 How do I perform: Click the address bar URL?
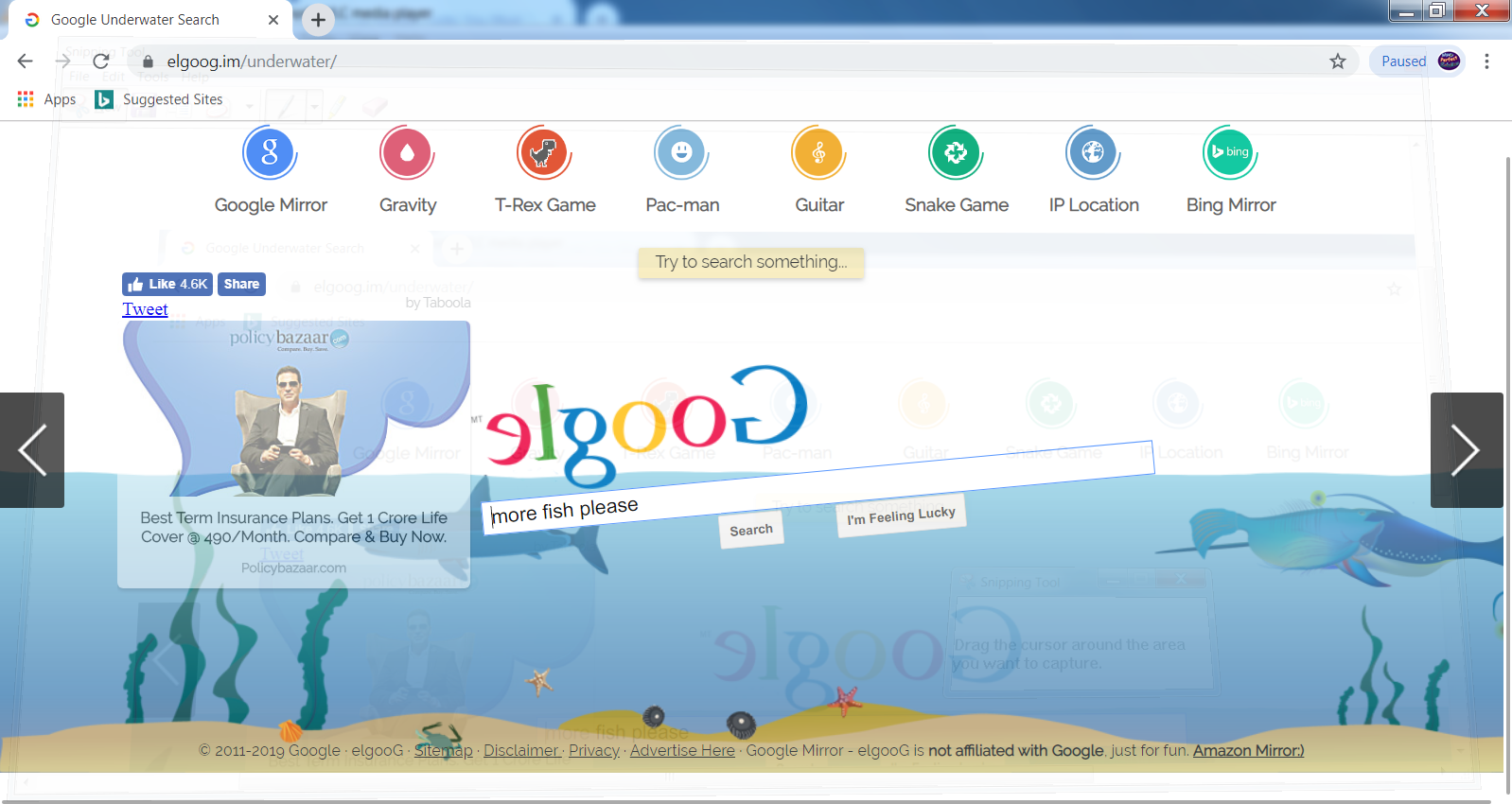point(252,61)
